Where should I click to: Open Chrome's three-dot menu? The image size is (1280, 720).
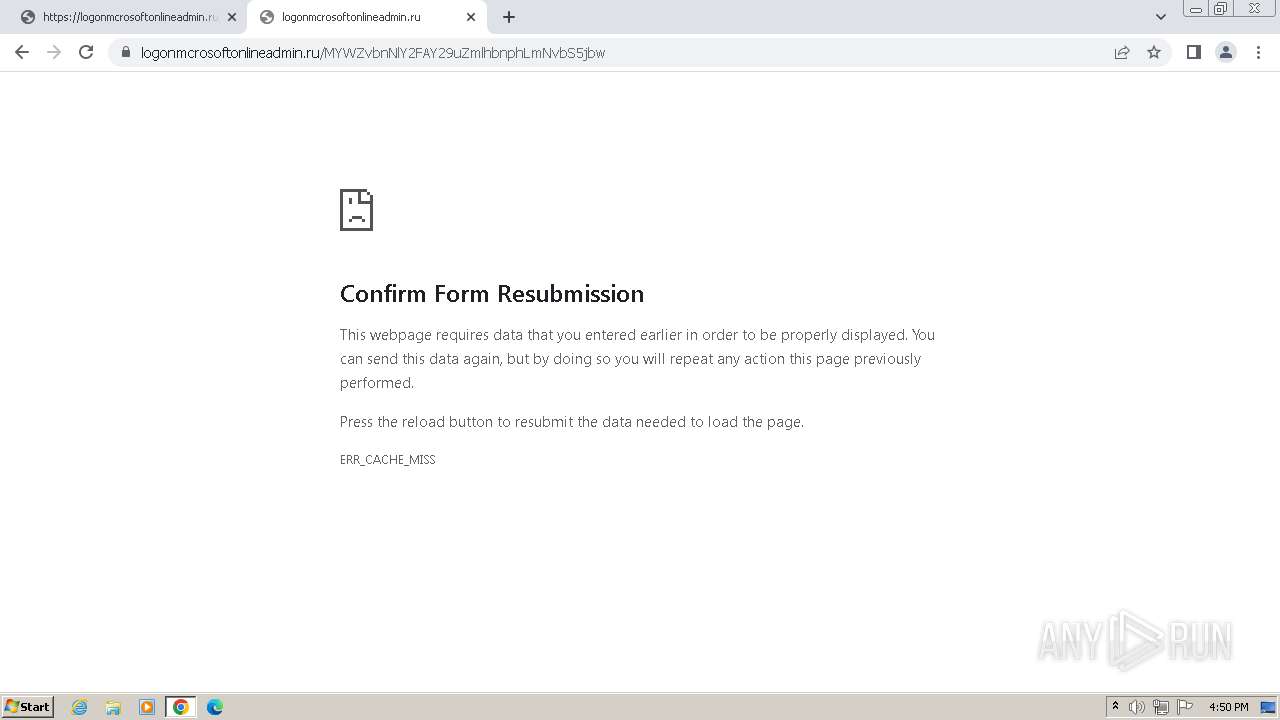pos(1258,52)
